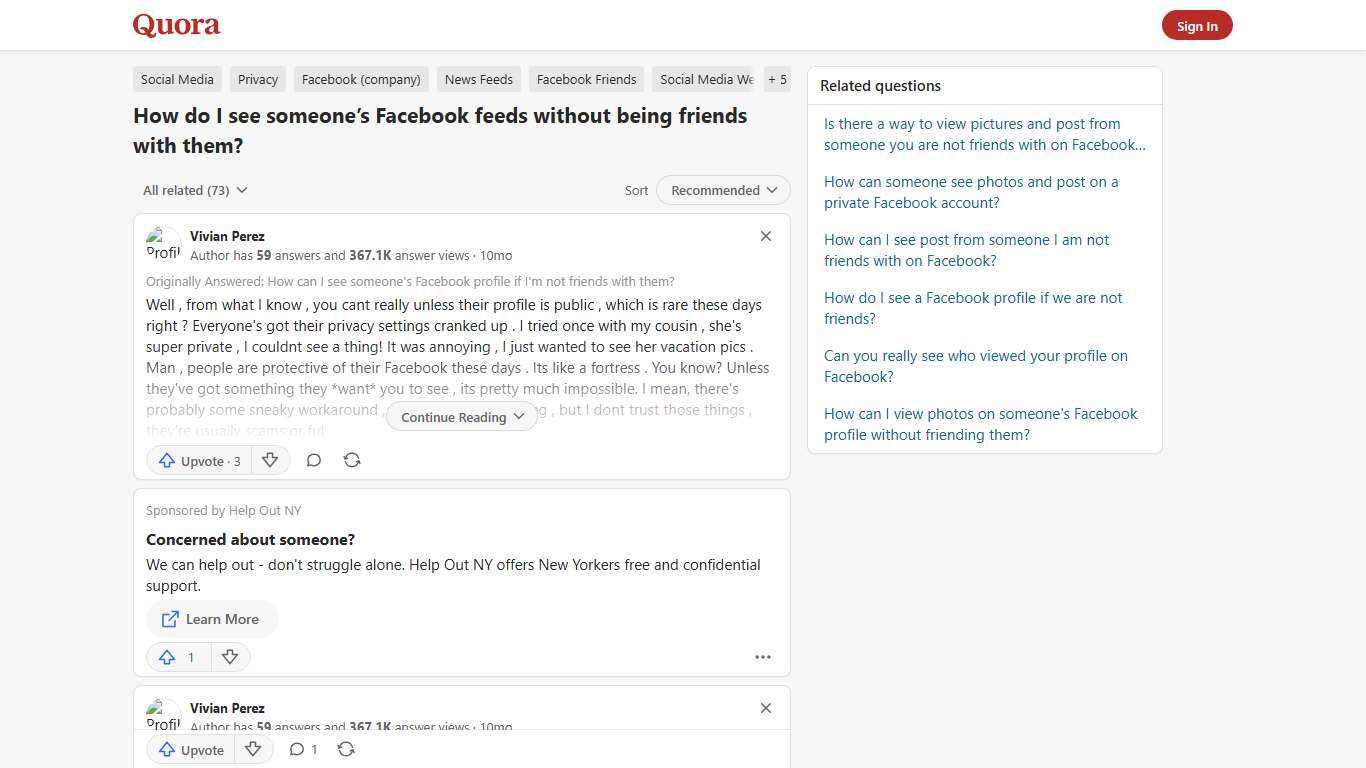Open comments on the second Vivian Perez answer
This screenshot has width=1366, height=768.
297,749
